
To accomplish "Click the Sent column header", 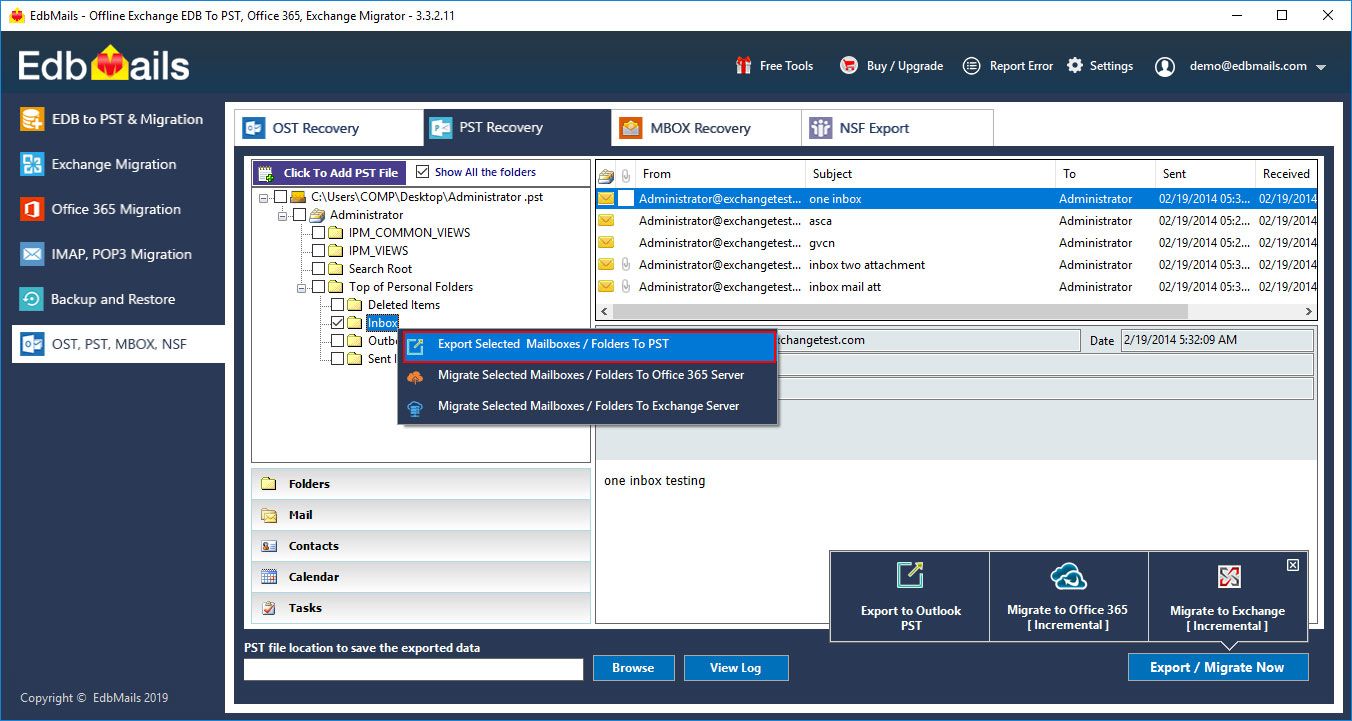I will [1205, 174].
